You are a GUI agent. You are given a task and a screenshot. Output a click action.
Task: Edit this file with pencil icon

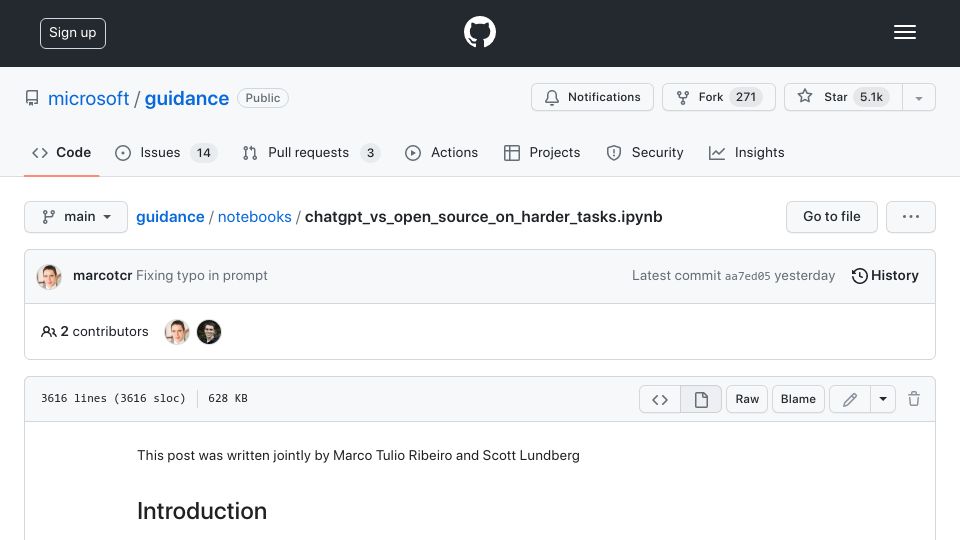click(850, 399)
